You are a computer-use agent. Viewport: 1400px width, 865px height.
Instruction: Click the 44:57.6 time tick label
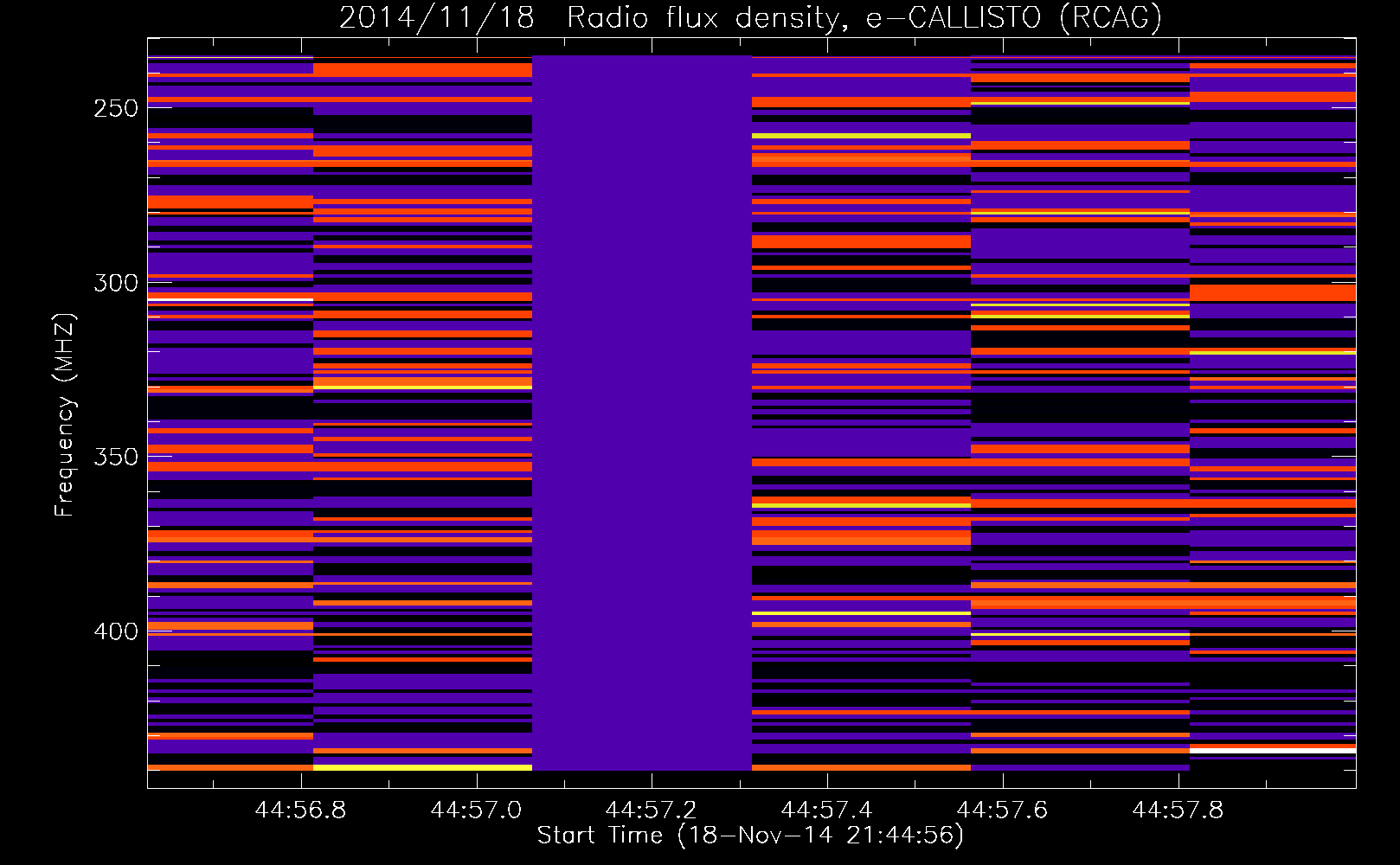click(x=1002, y=810)
